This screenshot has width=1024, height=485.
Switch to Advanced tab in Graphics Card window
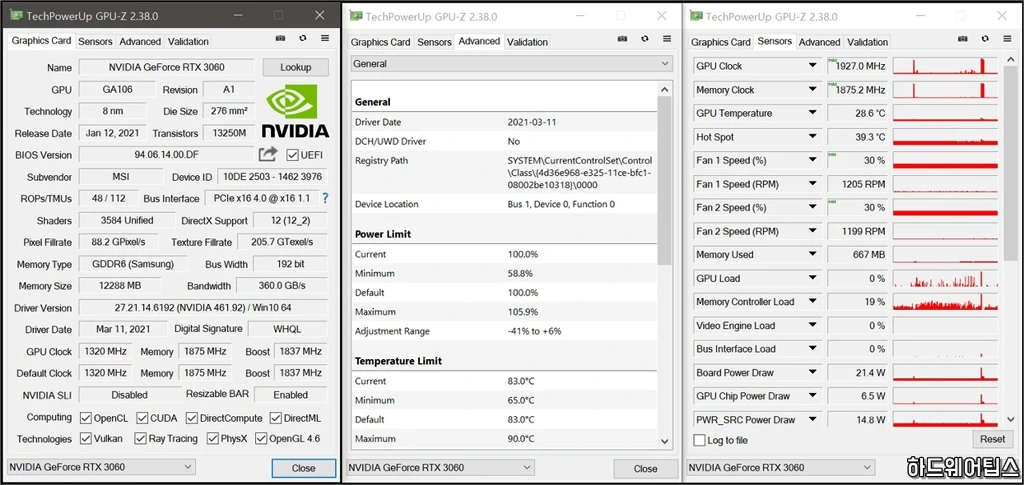140,41
